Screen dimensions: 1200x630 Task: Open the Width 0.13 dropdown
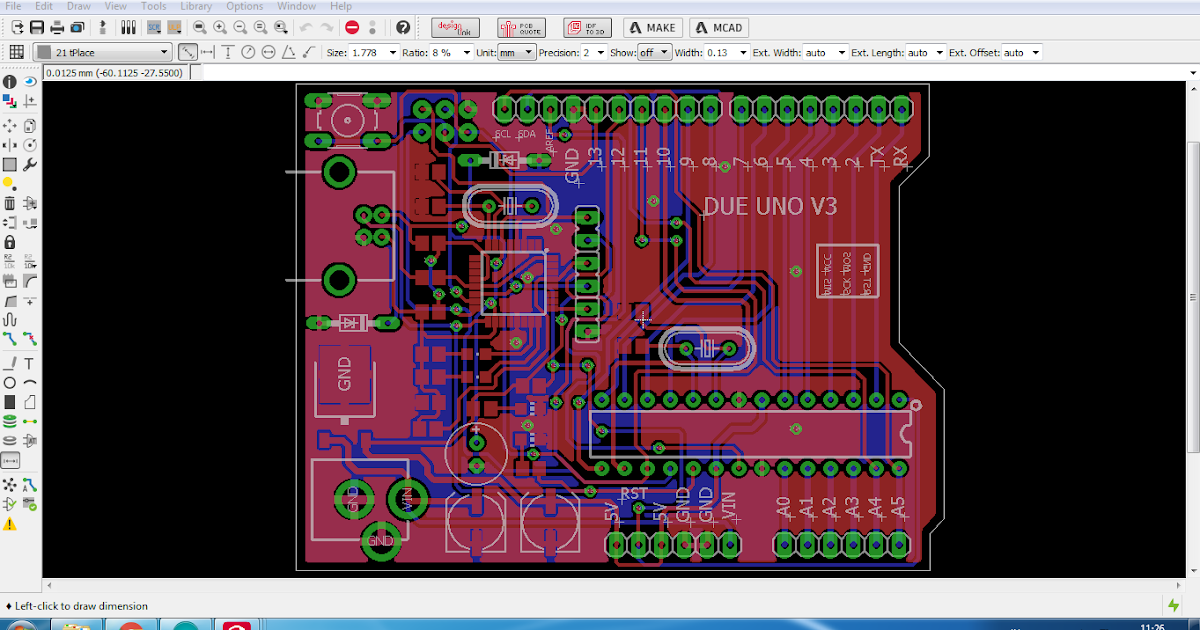click(x=727, y=52)
